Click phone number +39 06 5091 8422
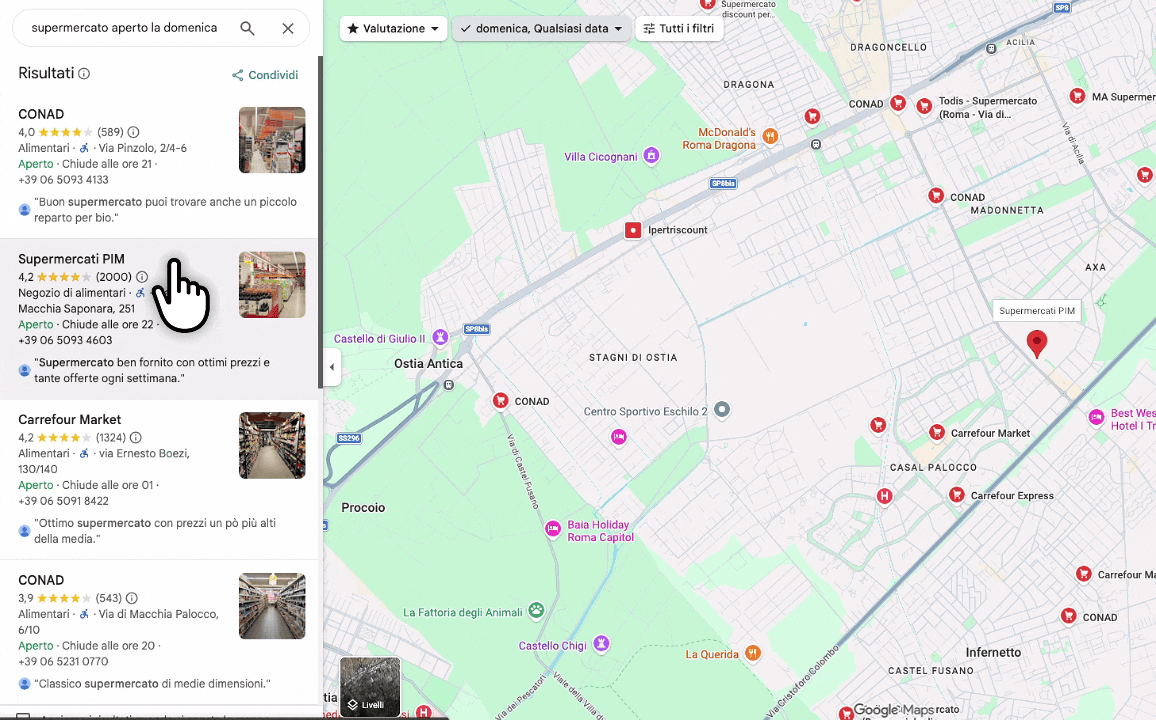 pyautogui.click(x=63, y=501)
